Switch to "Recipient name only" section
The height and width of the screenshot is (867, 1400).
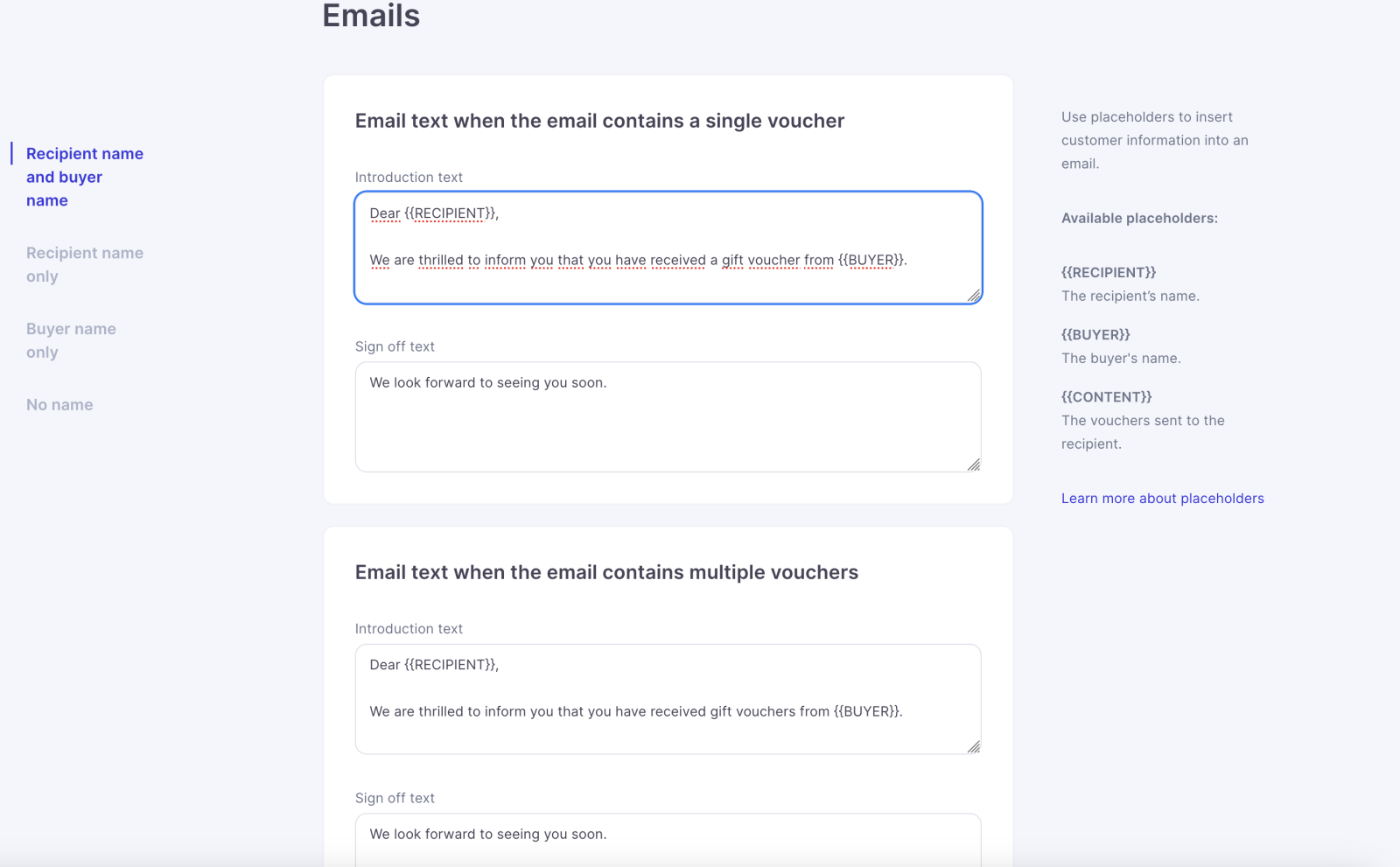pyautogui.click(x=84, y=264)
